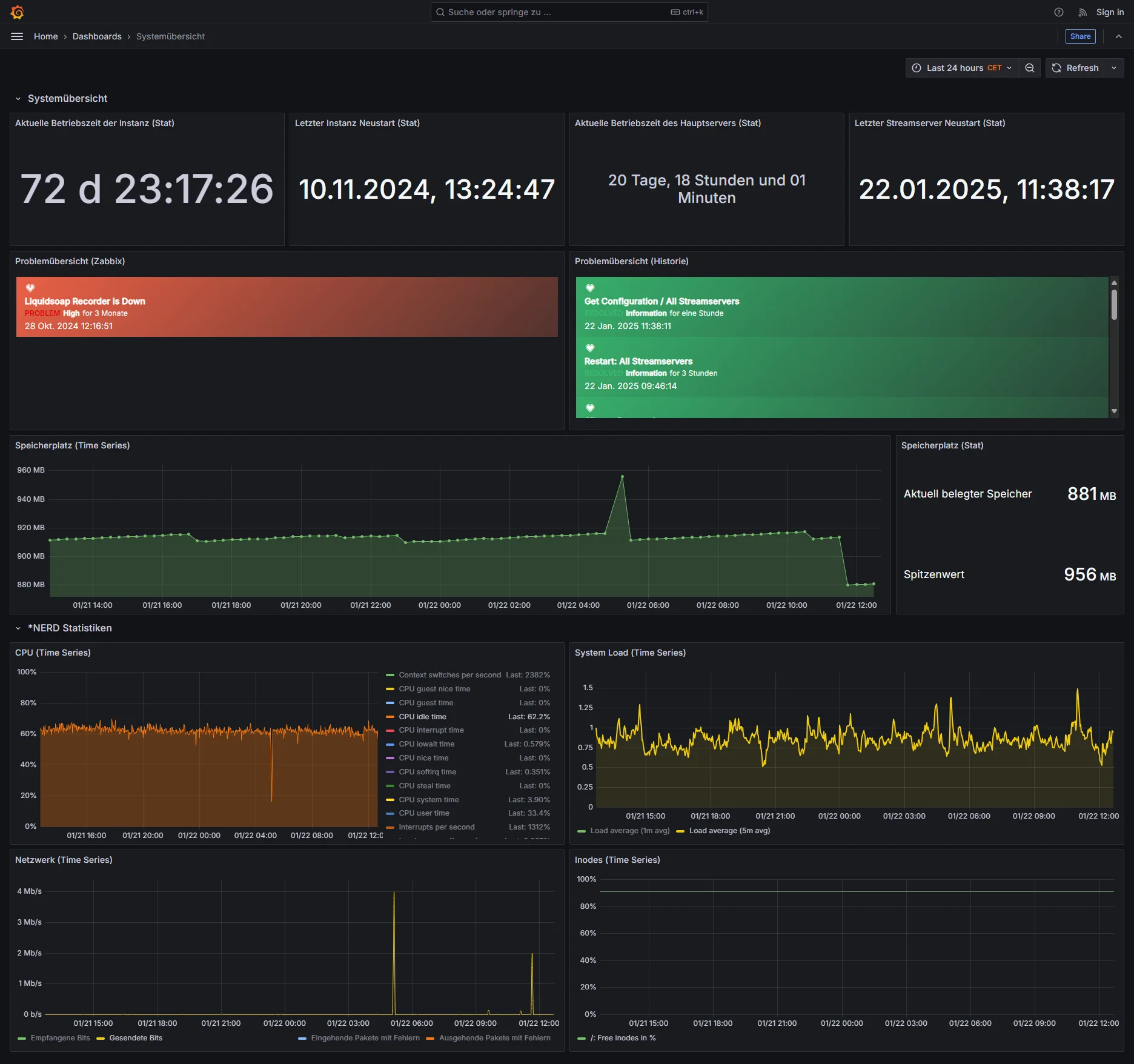Click heart icon on Get Configuration entry
Viewport: 1134px width, 1064px height.
coord(590,288)
